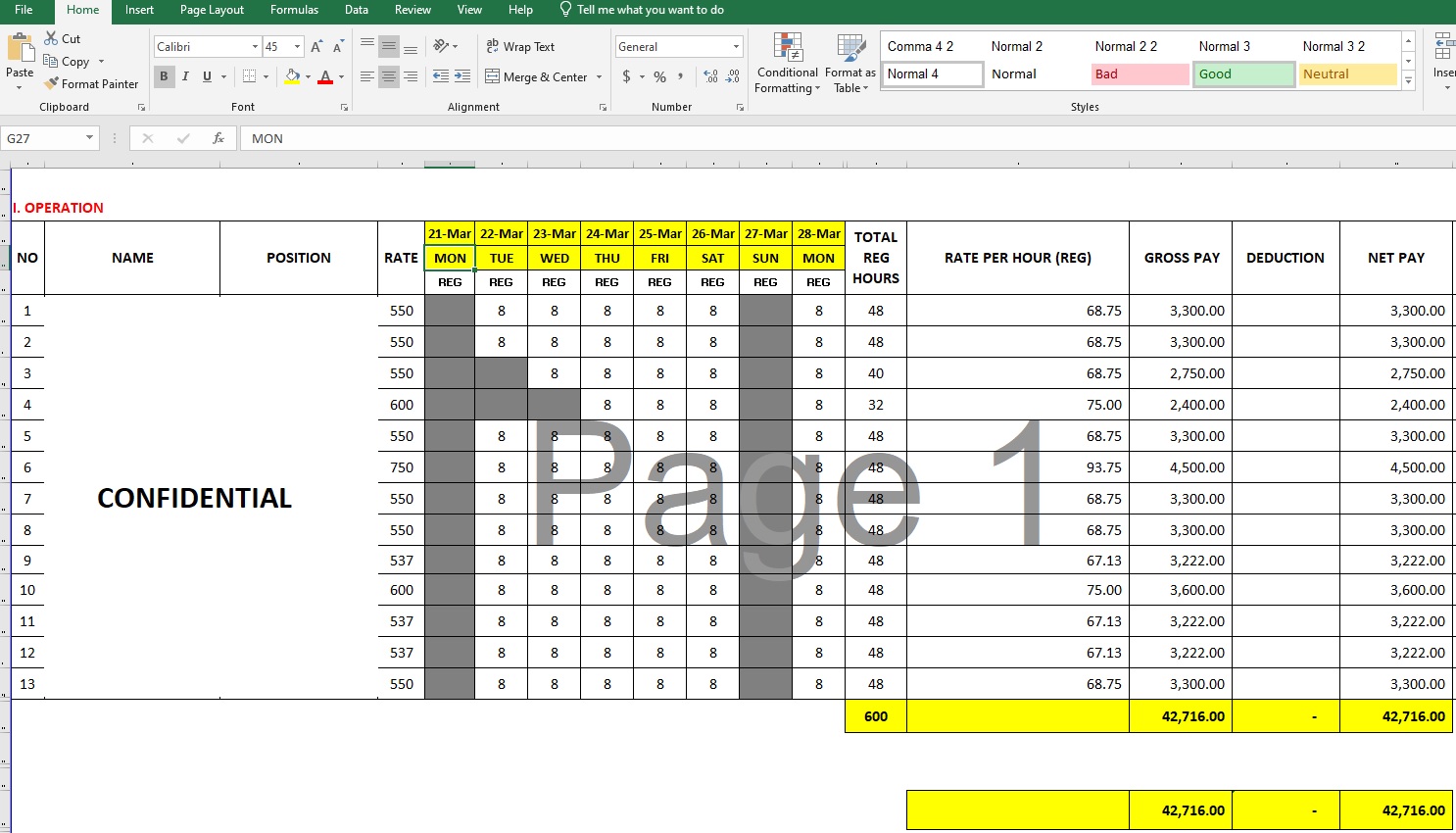This screenshot has height=833, width=1456.
Task: Open the Clipboard pane launcher
Action: [x=141, y=108]
